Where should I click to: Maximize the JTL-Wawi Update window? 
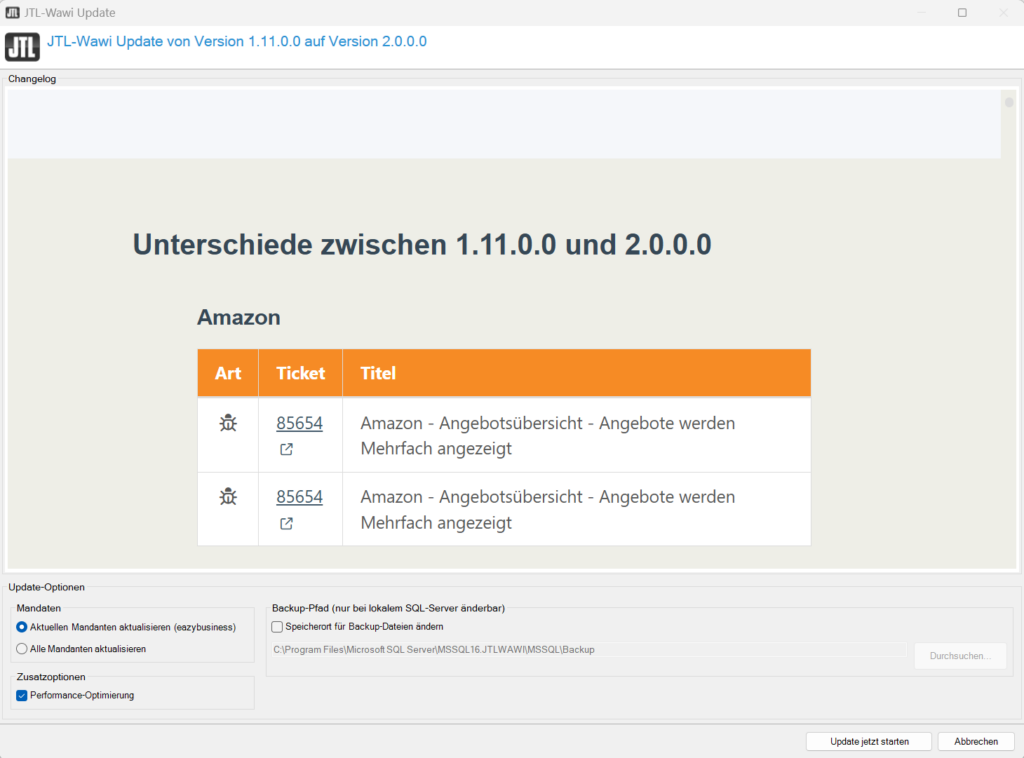[x=962, y=12]
